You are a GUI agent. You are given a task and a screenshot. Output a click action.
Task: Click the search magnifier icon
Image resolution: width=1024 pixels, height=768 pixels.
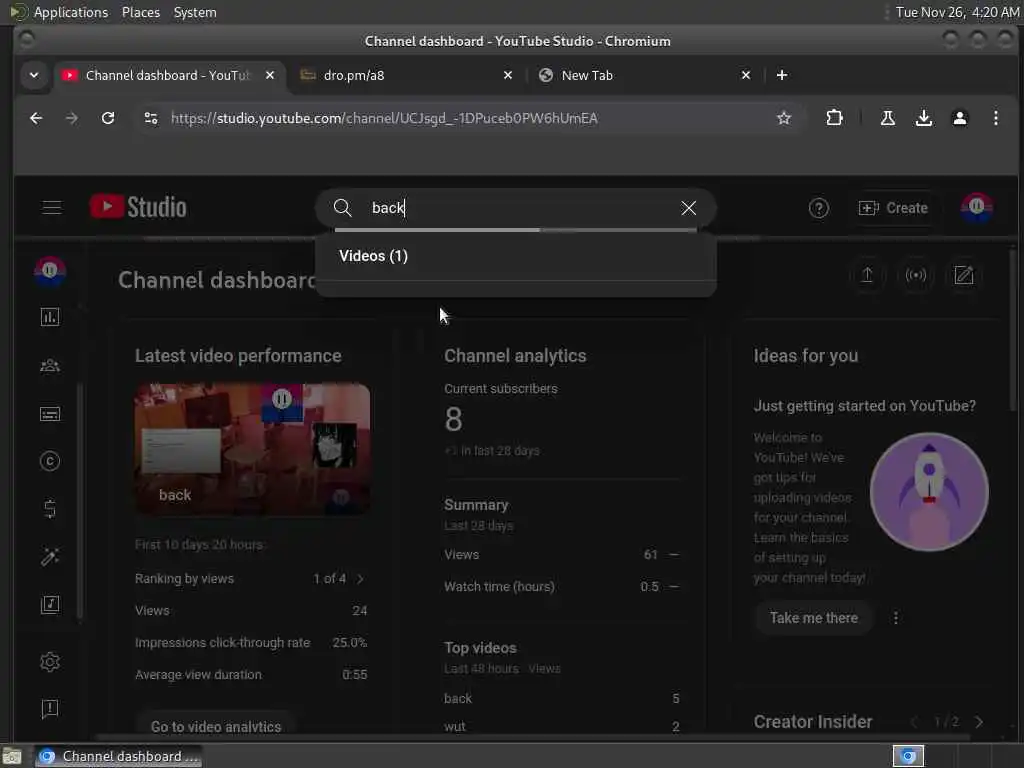point(342,208)
